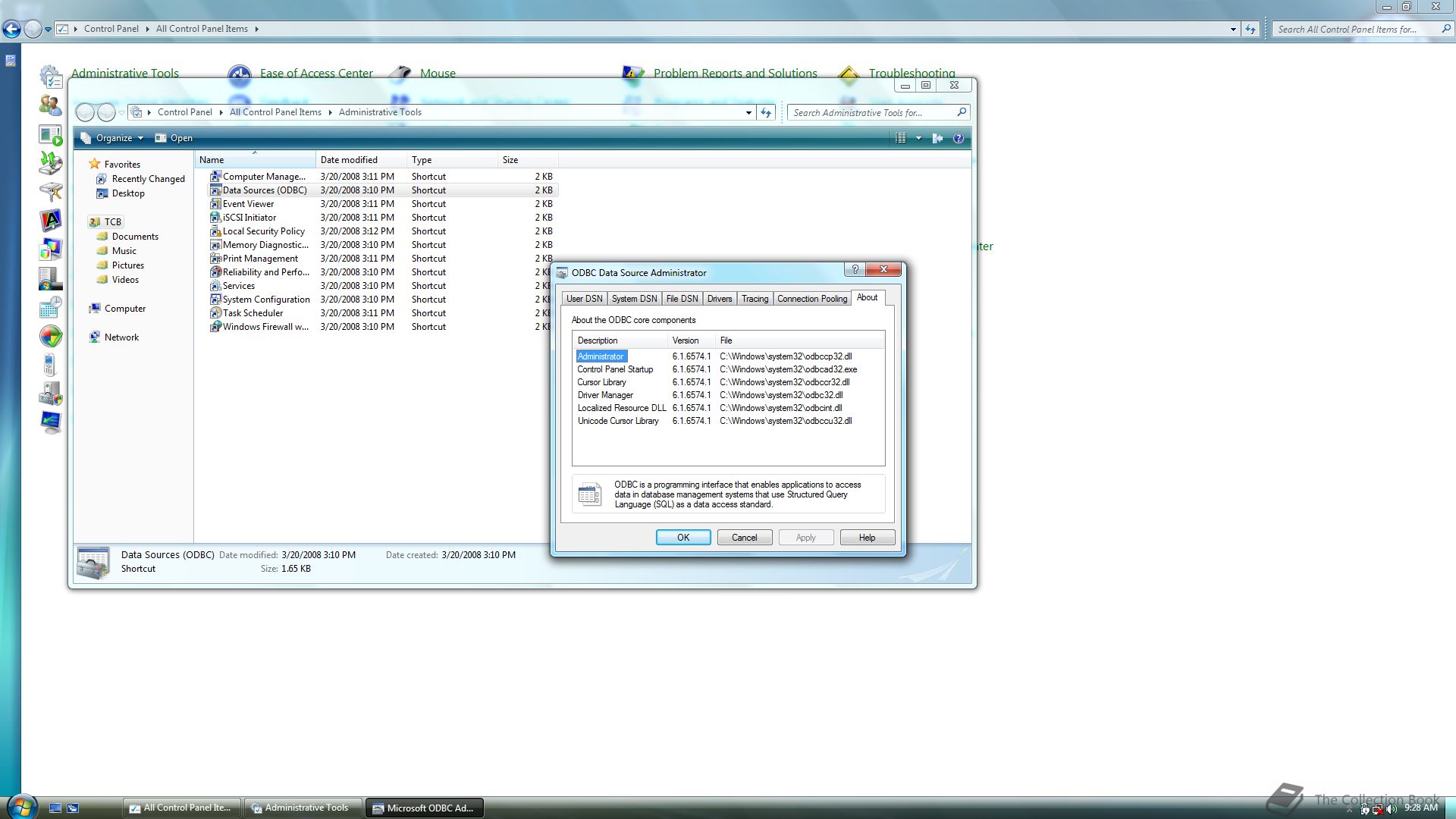Click the Services shortcut gear icon

coord(216,286)
